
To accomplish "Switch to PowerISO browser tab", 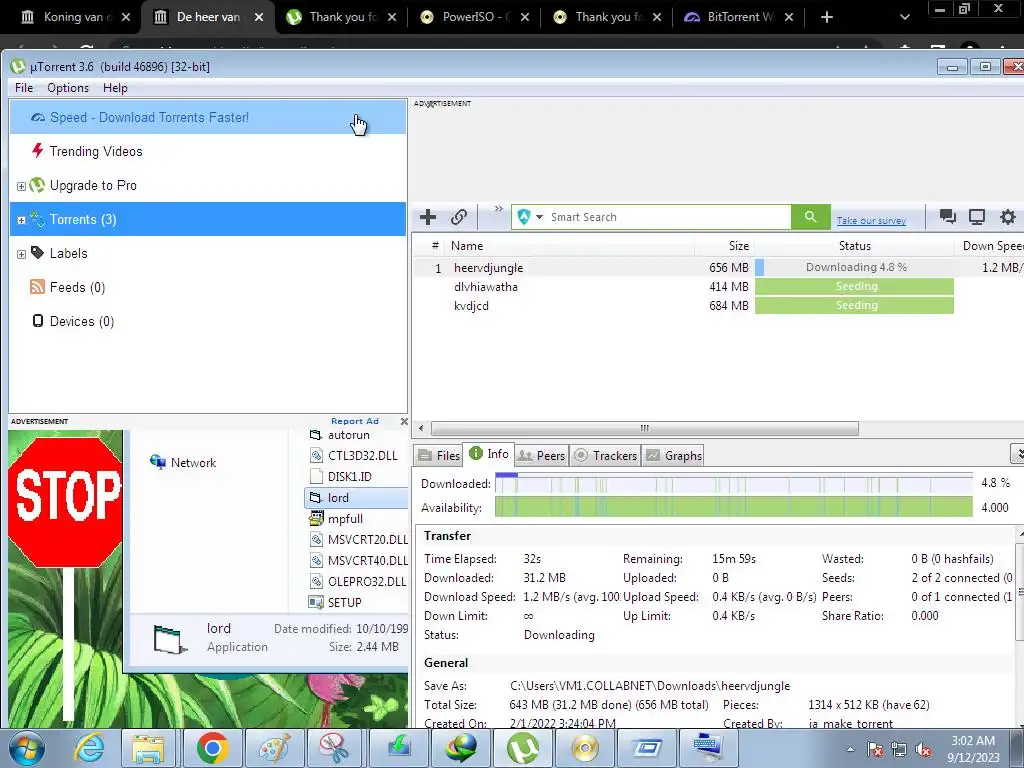I will click(x=474, y=17).
